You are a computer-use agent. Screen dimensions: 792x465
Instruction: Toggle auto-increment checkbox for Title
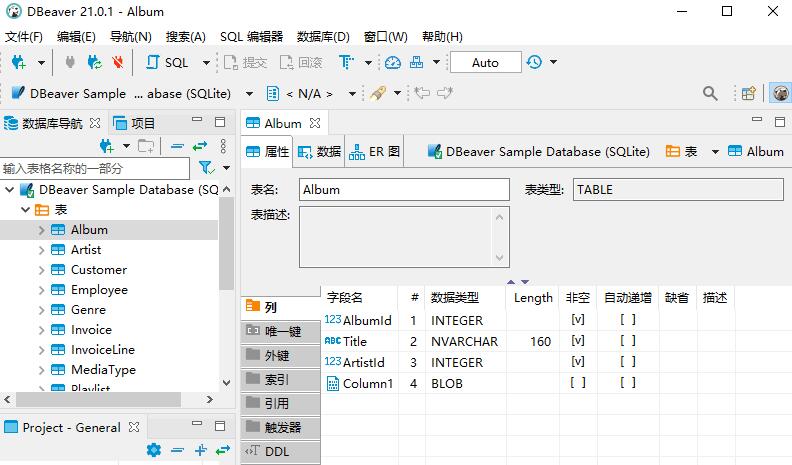pyautogui.click(x=628, y=341)
